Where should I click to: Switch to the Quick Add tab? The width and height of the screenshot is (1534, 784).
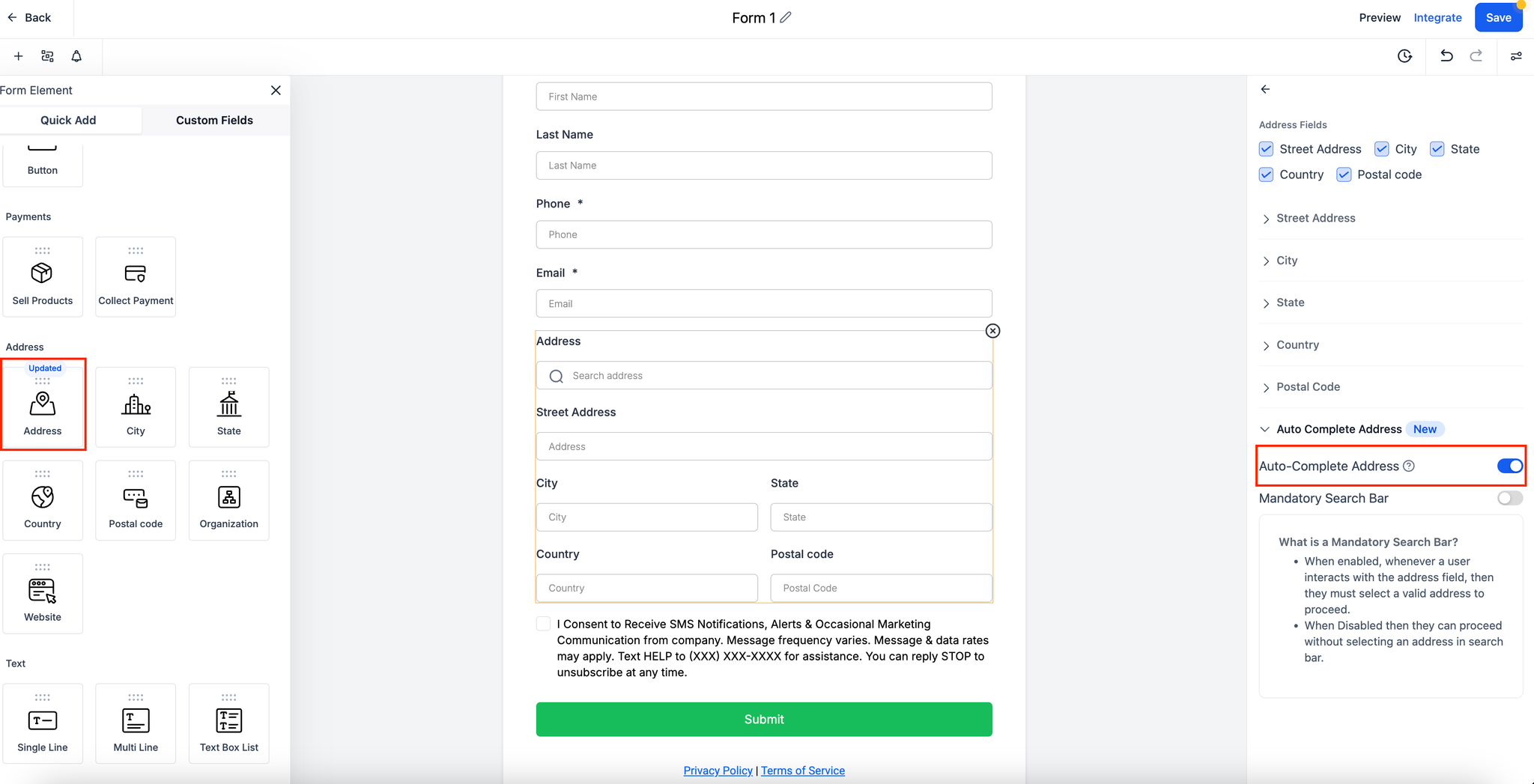coord(68,120)
